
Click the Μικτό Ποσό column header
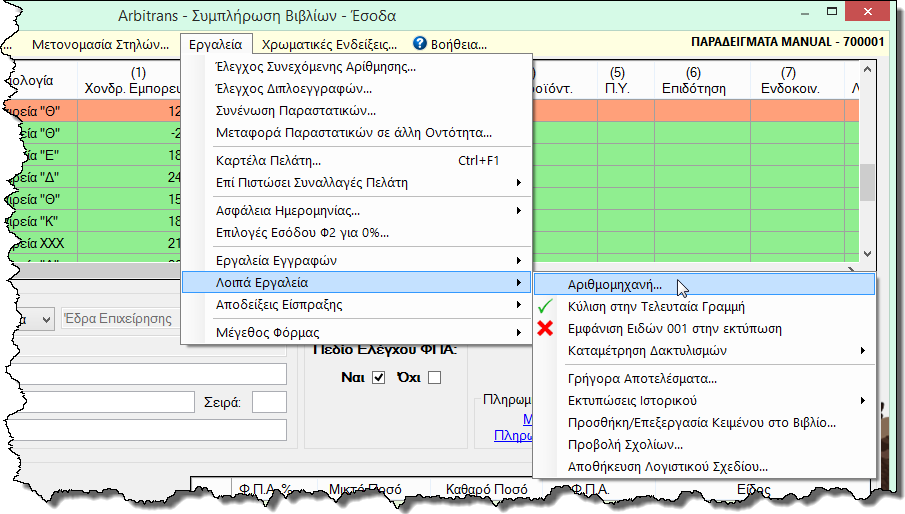click(x=365, y=489)
